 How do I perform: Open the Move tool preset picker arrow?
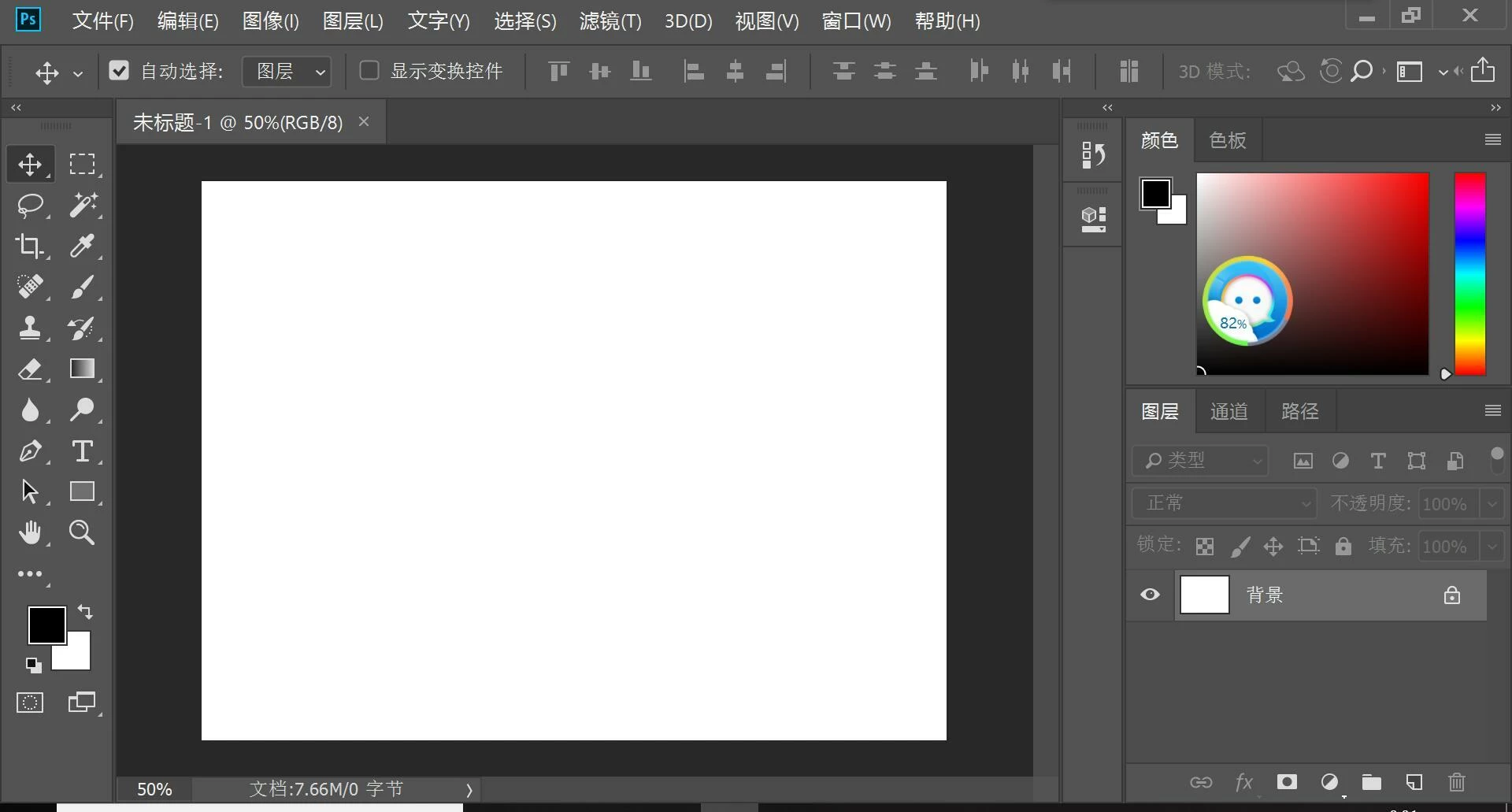(x=78, y=73)
